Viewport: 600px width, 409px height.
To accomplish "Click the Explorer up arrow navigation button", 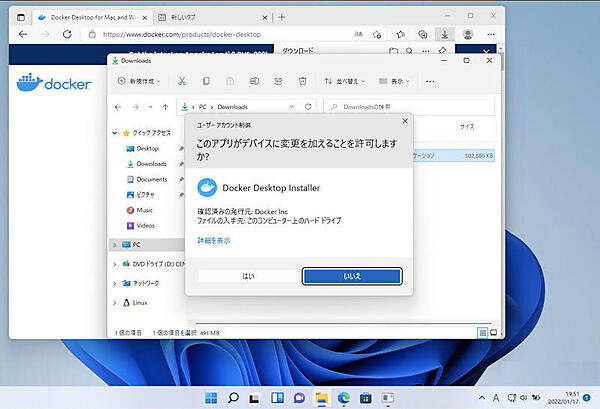I will pos(163,106).
